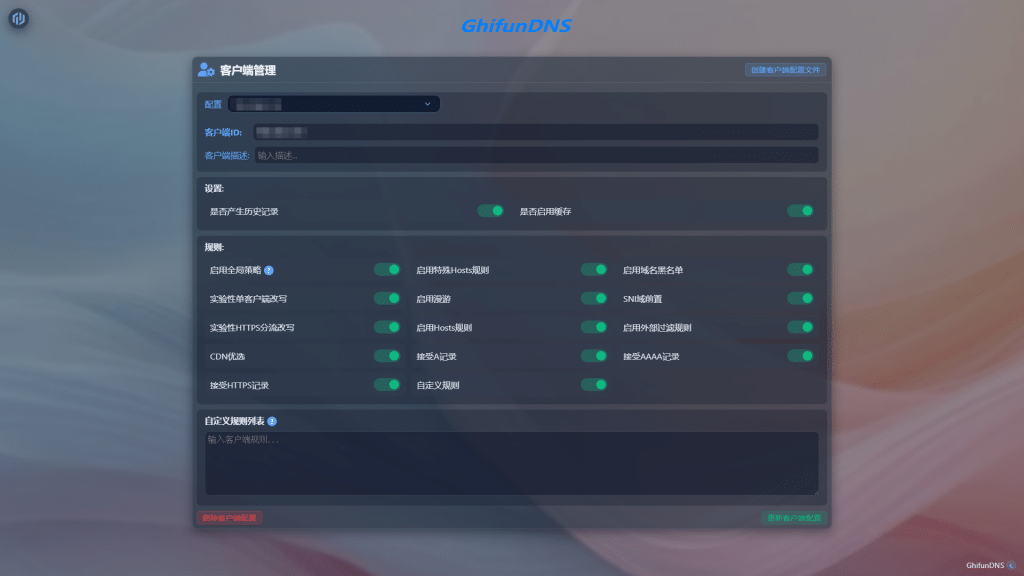Toggle 接受A记录 switch
This screenshot has height=576, width=1024.
[x=594, y=356]
